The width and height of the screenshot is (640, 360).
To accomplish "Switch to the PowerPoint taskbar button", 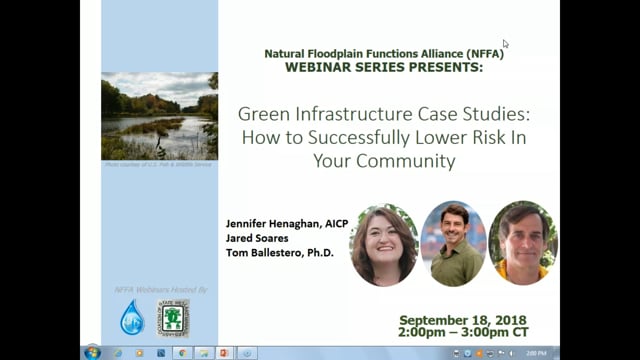I will pos(224,353).
